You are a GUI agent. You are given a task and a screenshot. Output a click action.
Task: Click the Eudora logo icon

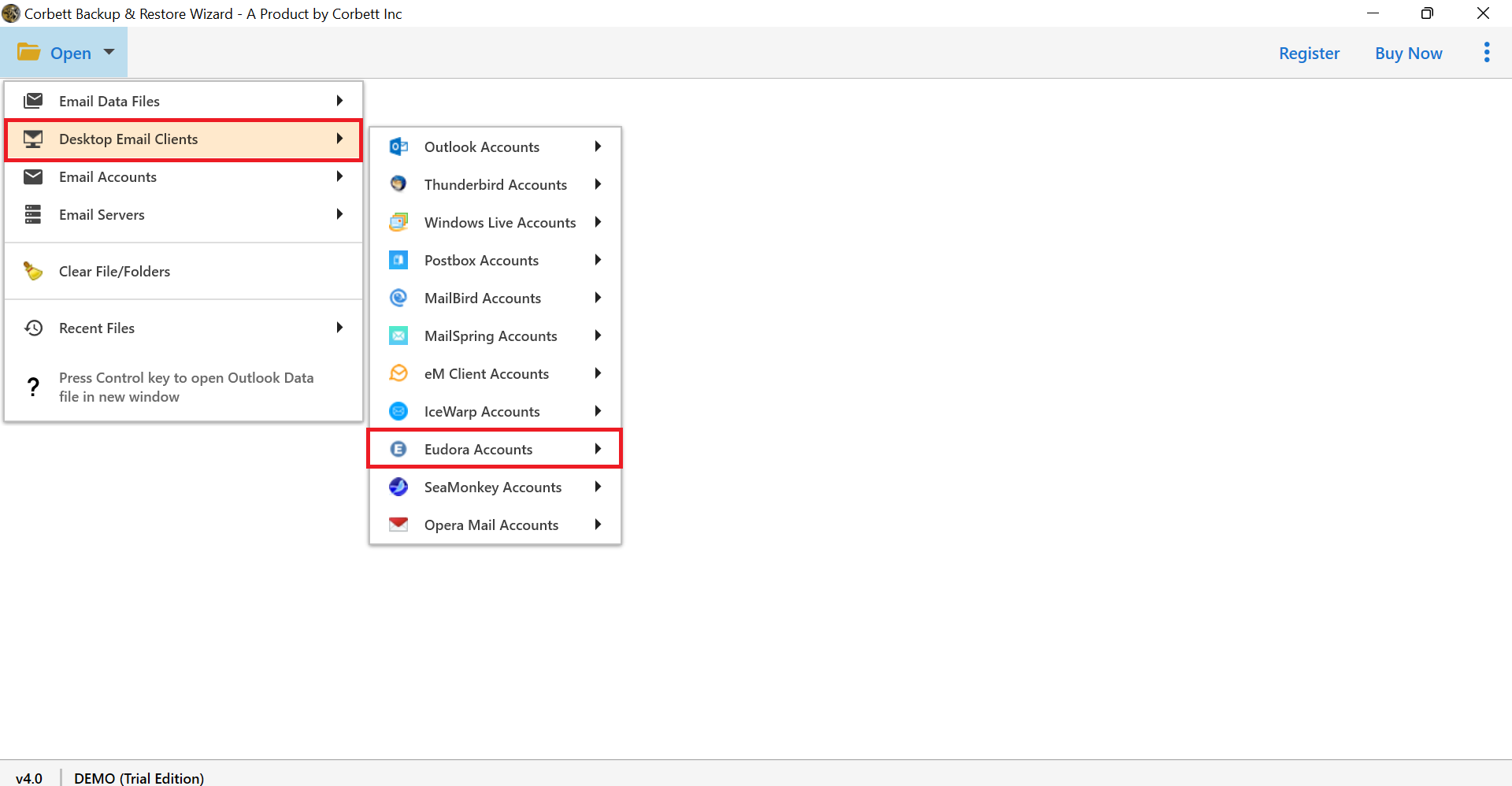[x=398, y=449]
